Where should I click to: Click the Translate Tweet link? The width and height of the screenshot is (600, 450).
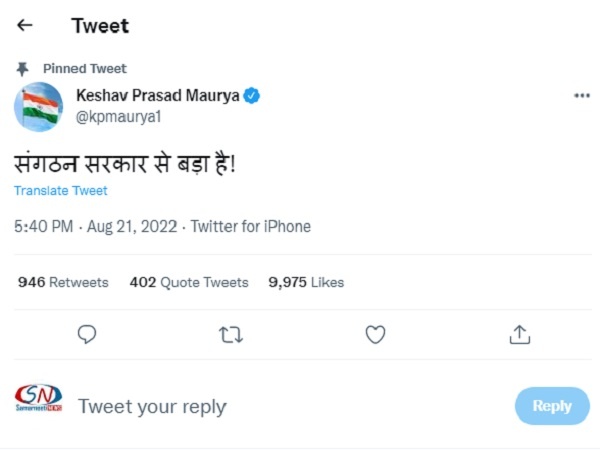pos(61,190)
